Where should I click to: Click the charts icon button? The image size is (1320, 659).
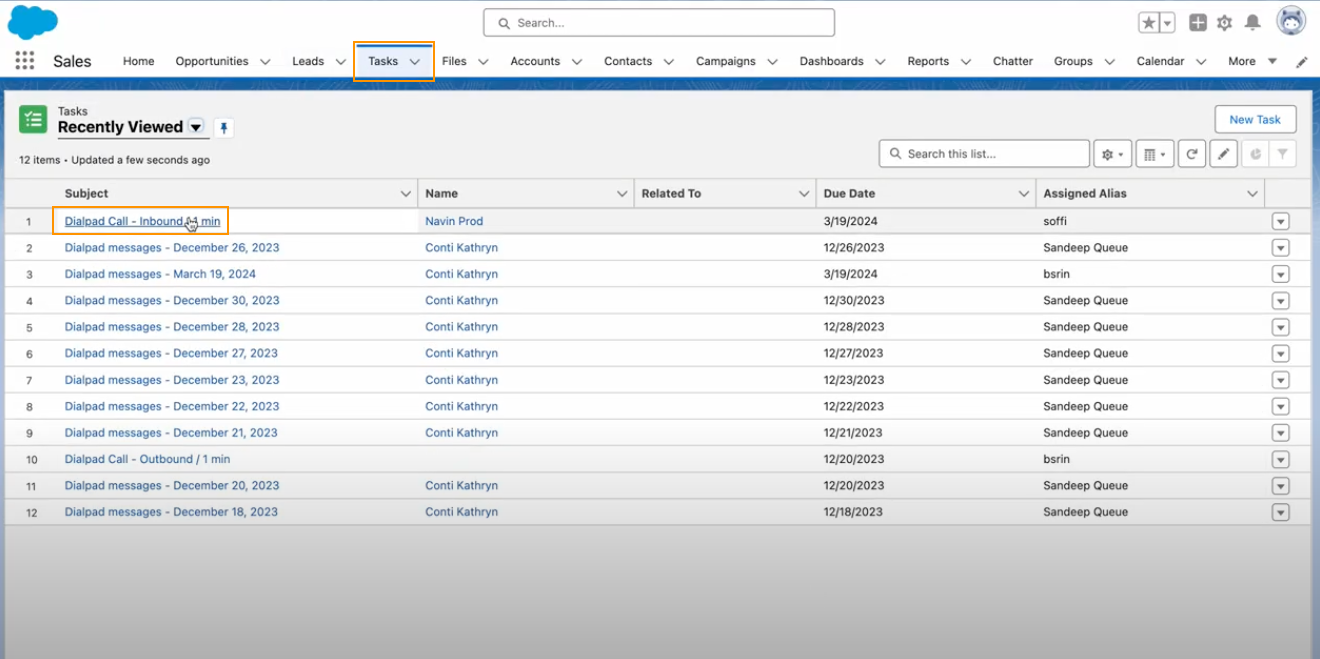pyautogui.click(x=1255, y=154)
